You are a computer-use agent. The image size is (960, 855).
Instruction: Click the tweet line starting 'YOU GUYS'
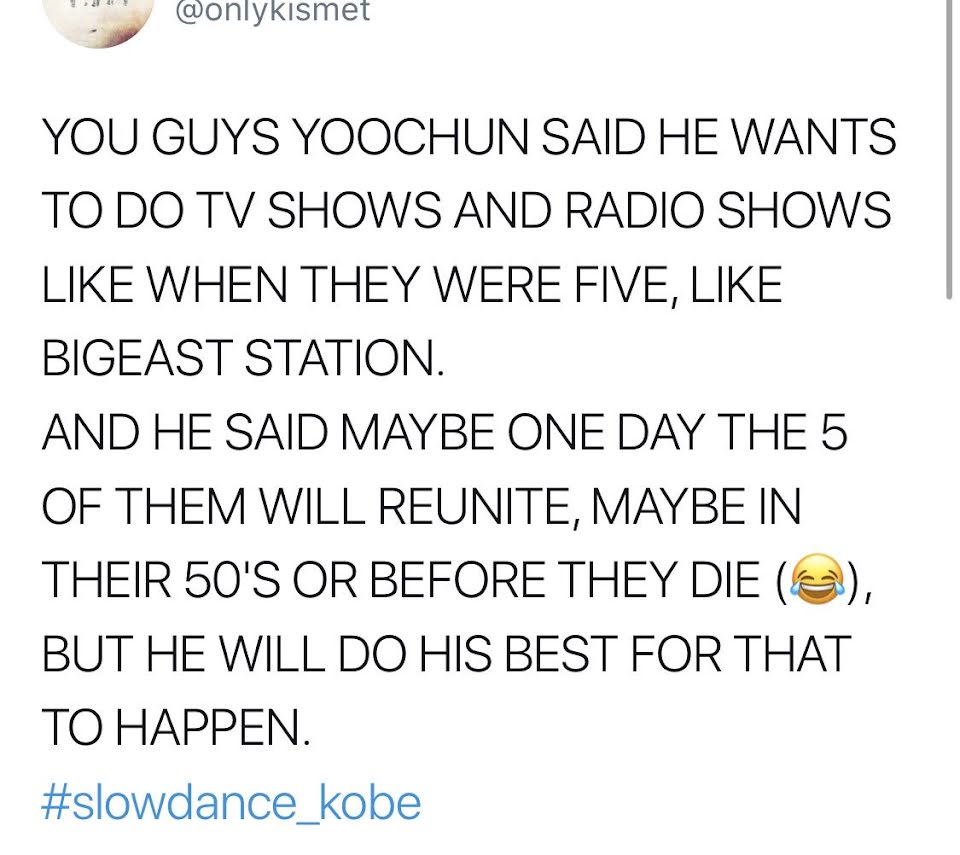(x=469, y=137)
